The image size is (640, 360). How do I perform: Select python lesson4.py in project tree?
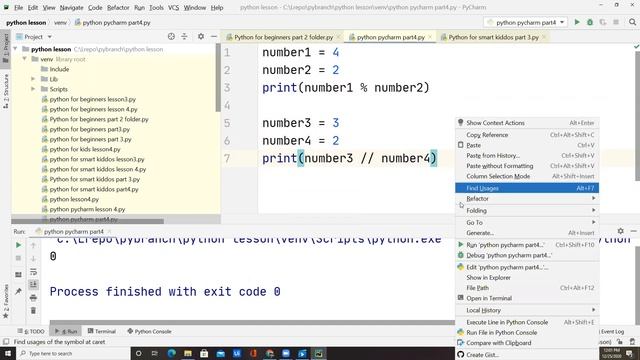coord(74,199)
